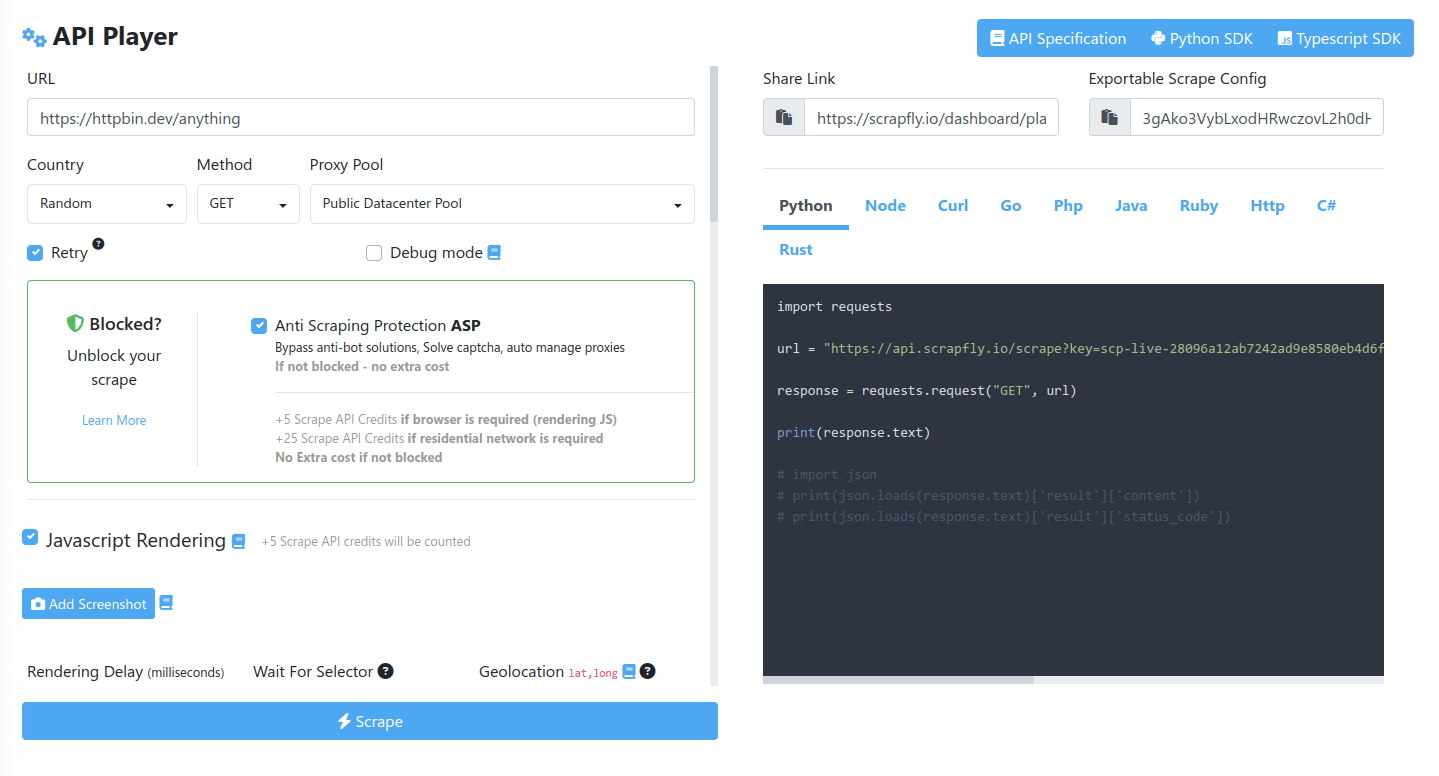Copy the Exportable Scrape Config
This screenshot has width=1439, height=776.
[x=1108, y=117]
